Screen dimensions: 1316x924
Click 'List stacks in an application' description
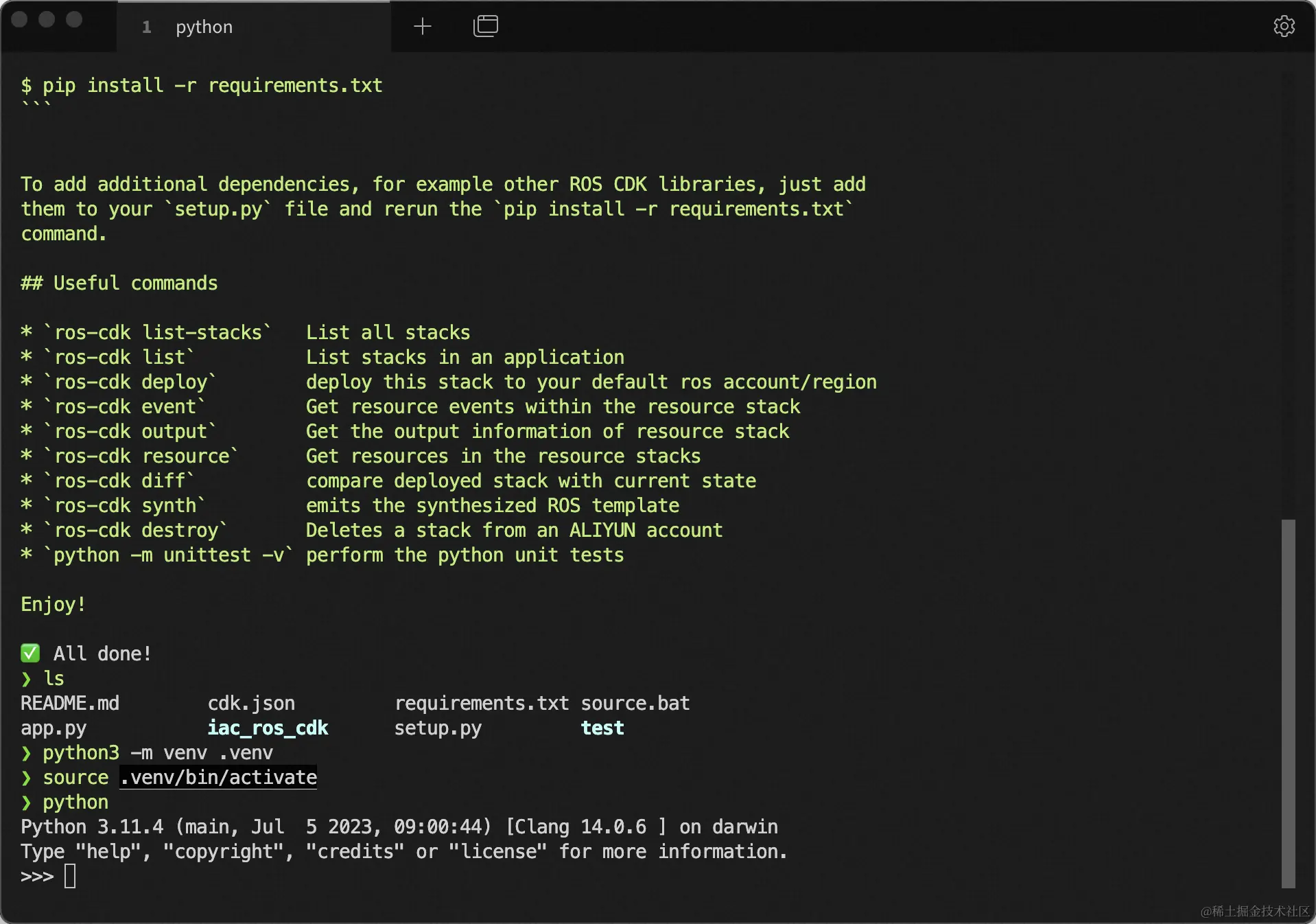(465, 358)
